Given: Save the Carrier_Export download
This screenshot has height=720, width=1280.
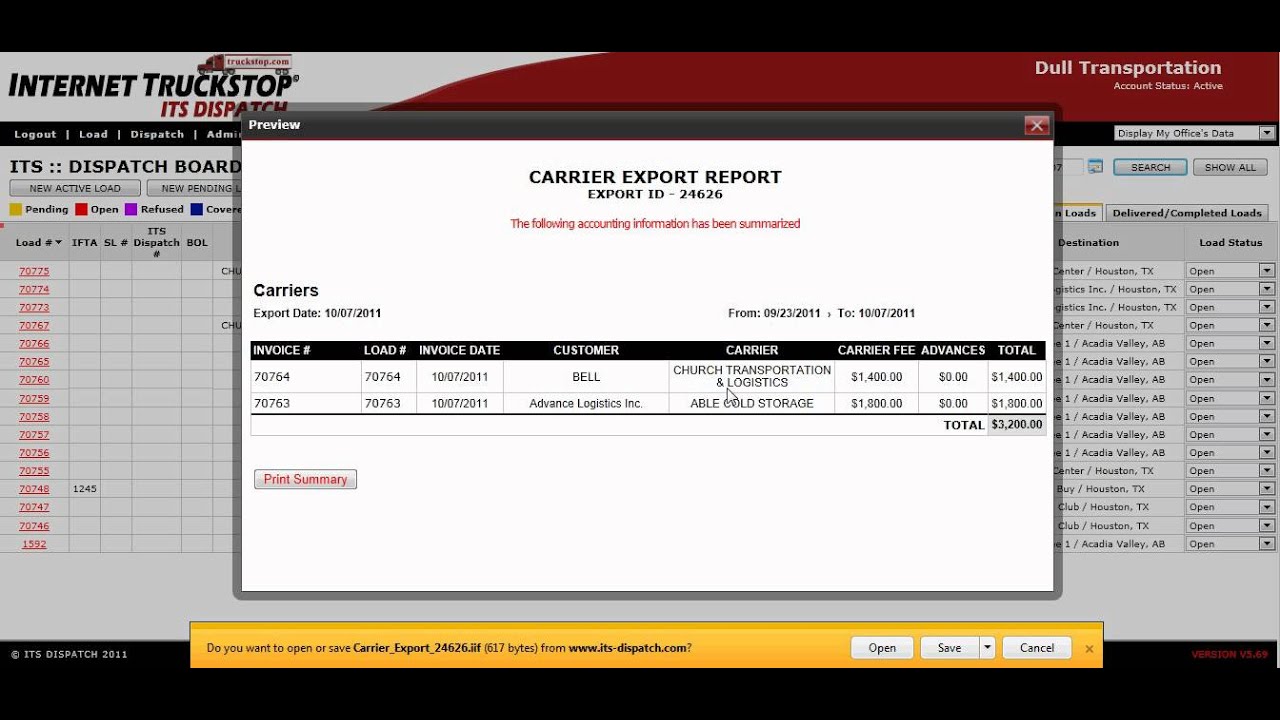Looking at the screenshot, I should click(x=949, y=648).
